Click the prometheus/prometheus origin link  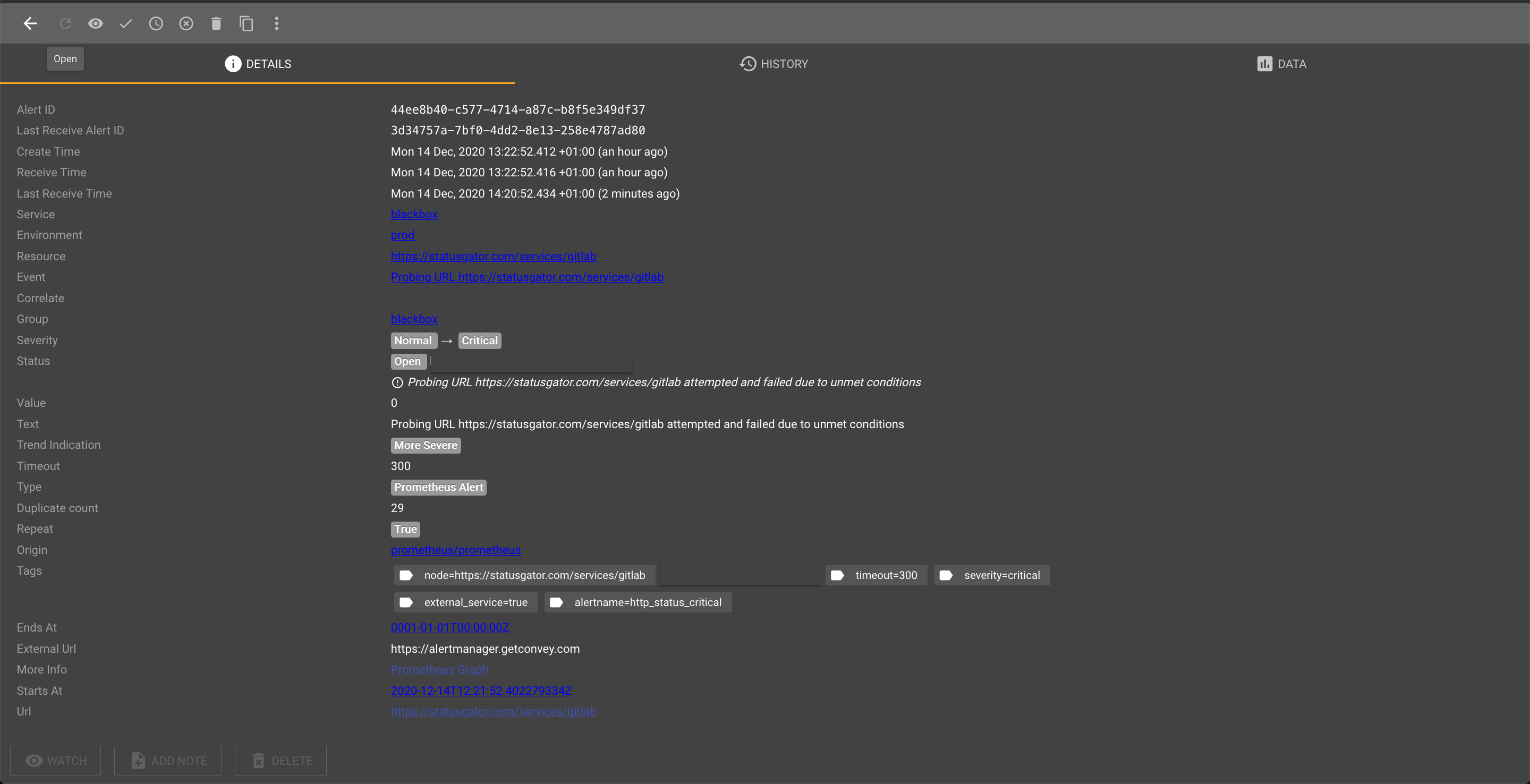pyautogui.click(x=456, y=550)
